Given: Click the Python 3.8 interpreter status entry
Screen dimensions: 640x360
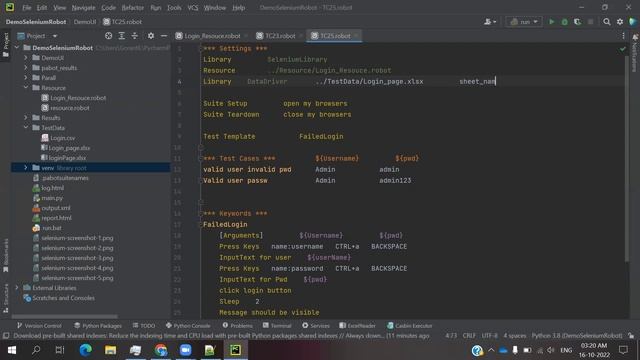Looking at the screenshot, I should [x=577, y=336].
